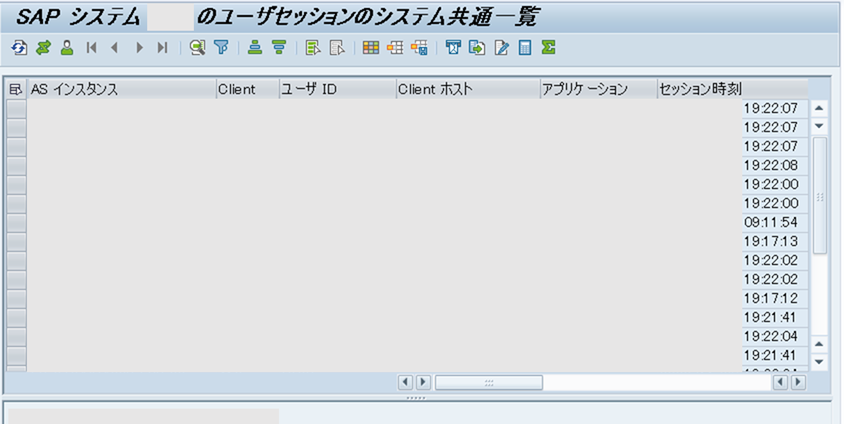Select row marker for 19:22:08 row

click(x=16, y=165)
